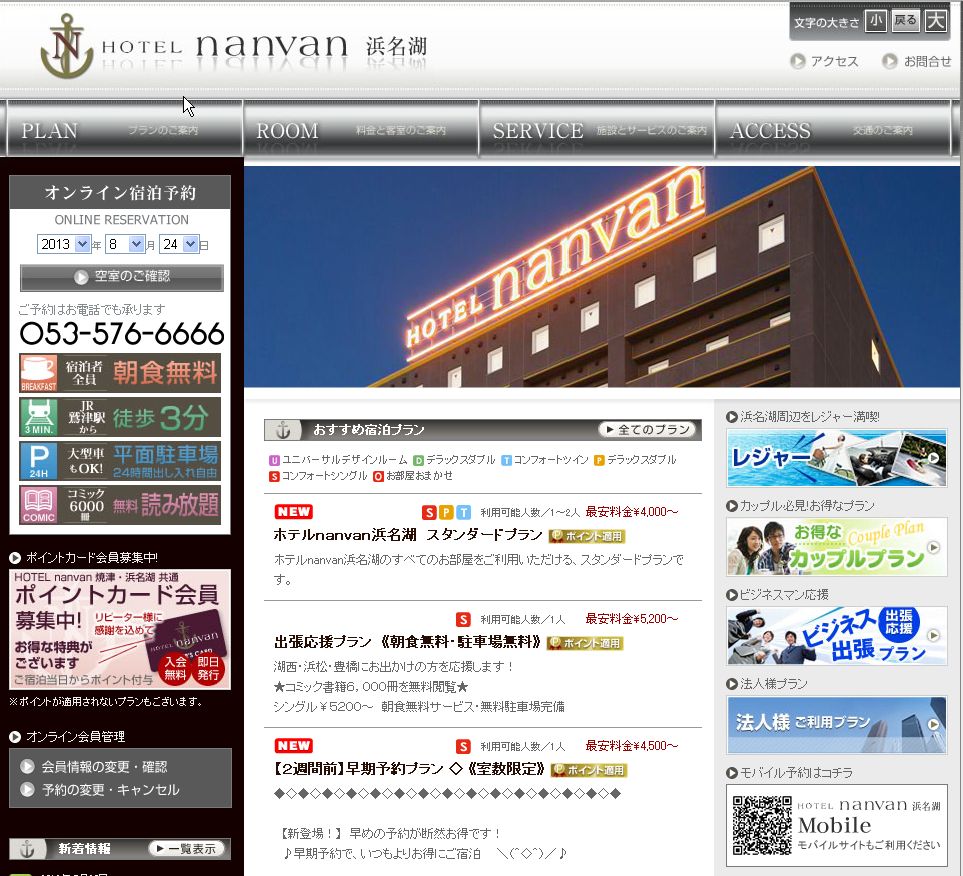The image size is (963, 876).
Task: Click 空室のご確認 availability button
Action: (122, 277)
